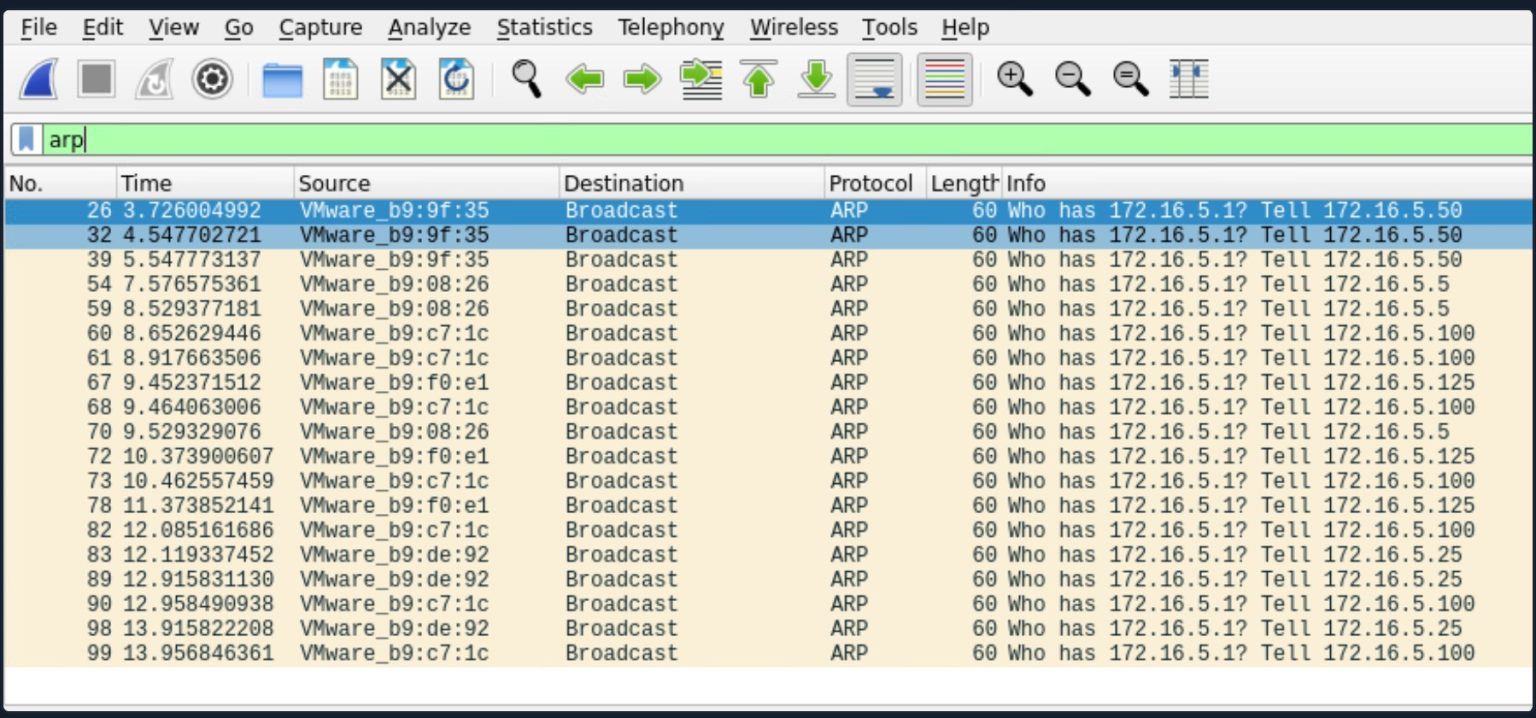Save the capture file icon
The image size is (1536, 718).
341,79
